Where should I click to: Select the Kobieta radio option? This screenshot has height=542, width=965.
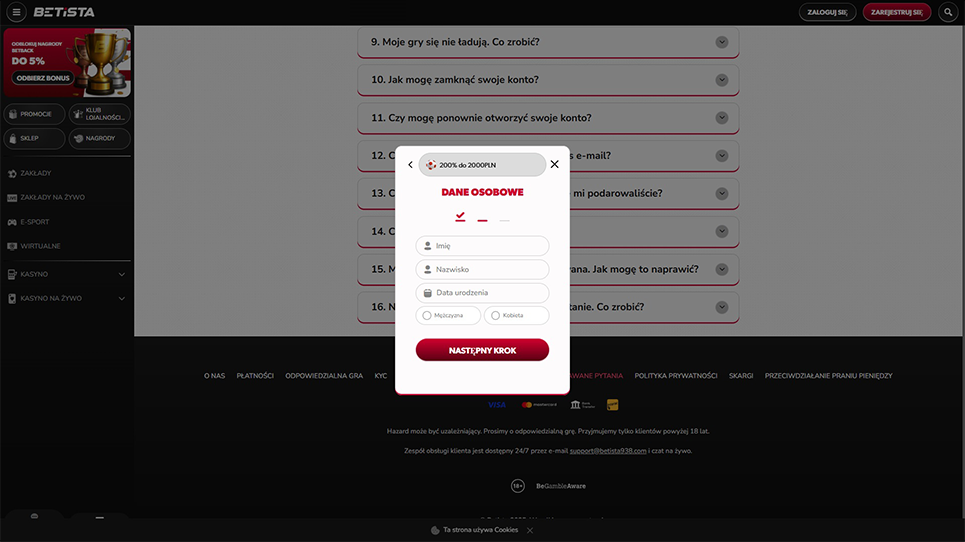[495, 316]
